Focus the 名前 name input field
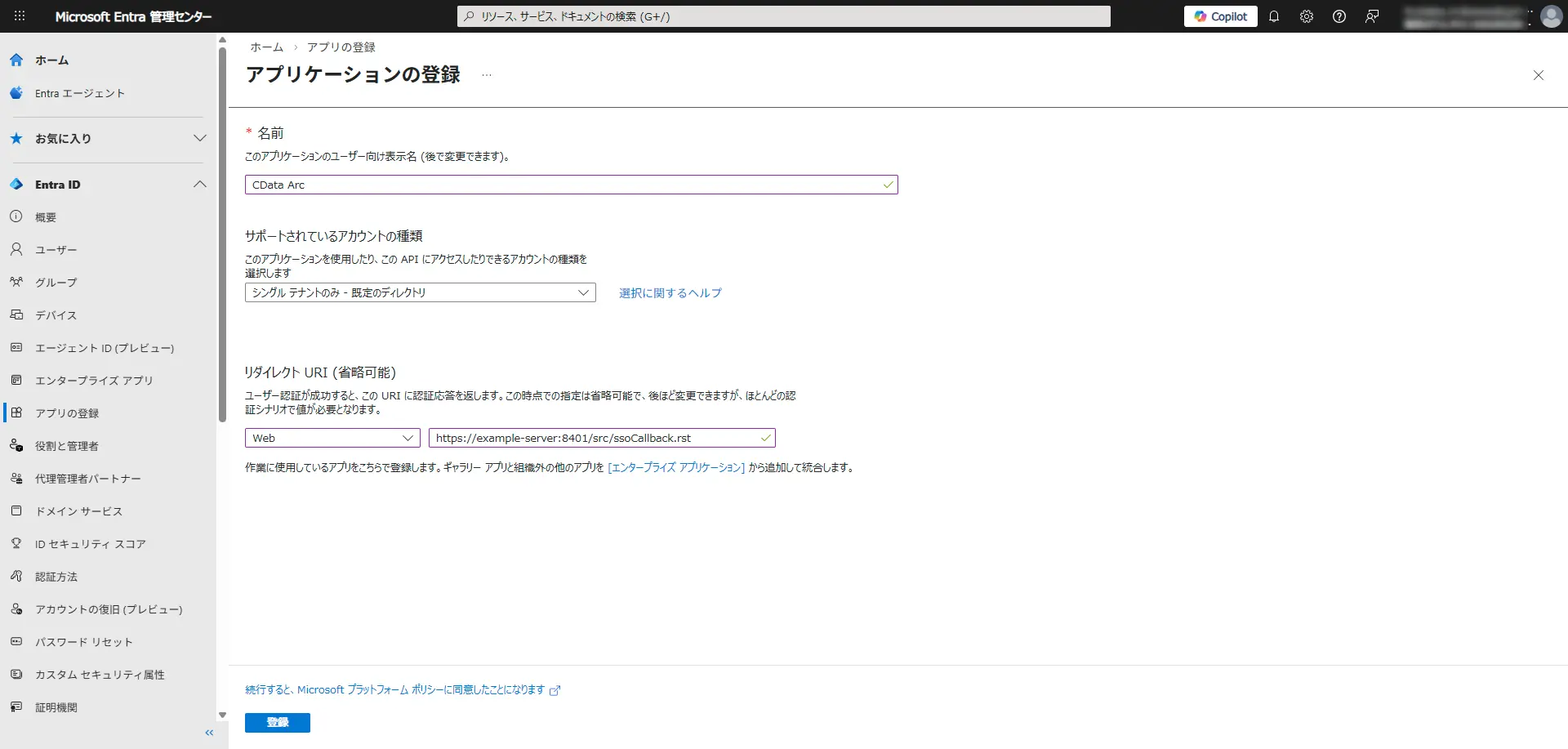 (572, 185)
